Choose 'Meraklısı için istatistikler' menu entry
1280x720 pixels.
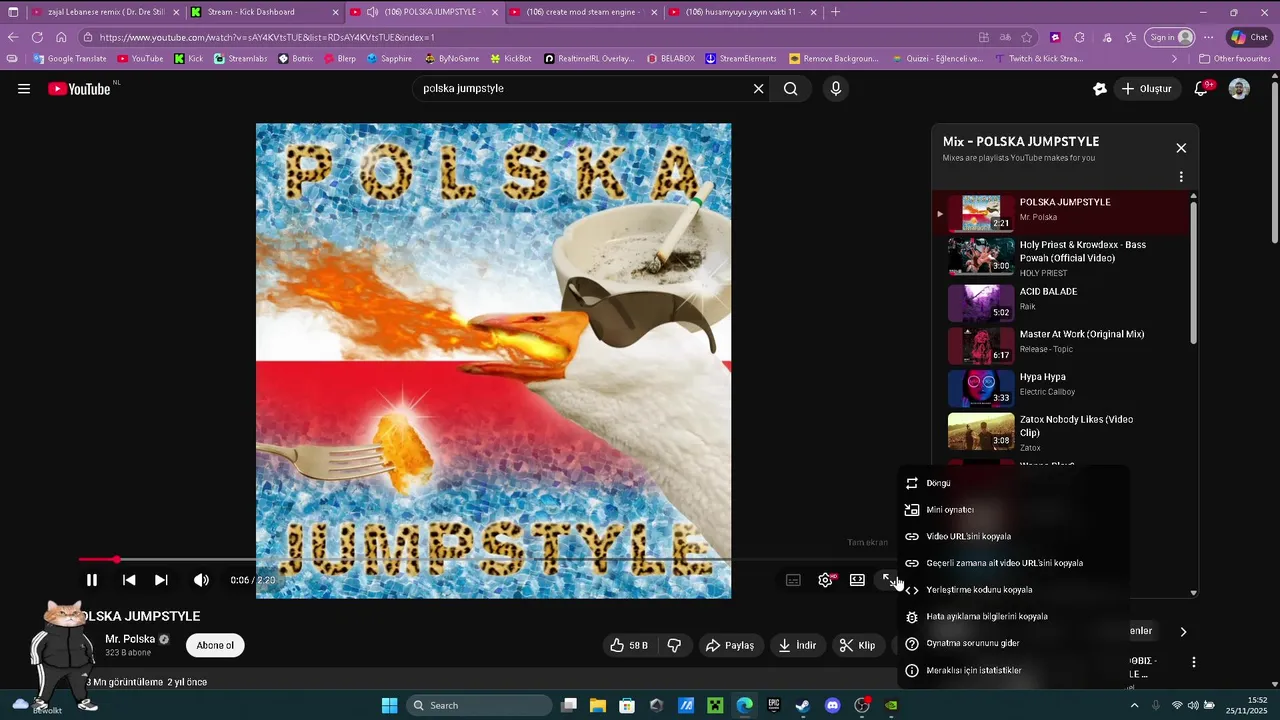(x=1013, y=671)
